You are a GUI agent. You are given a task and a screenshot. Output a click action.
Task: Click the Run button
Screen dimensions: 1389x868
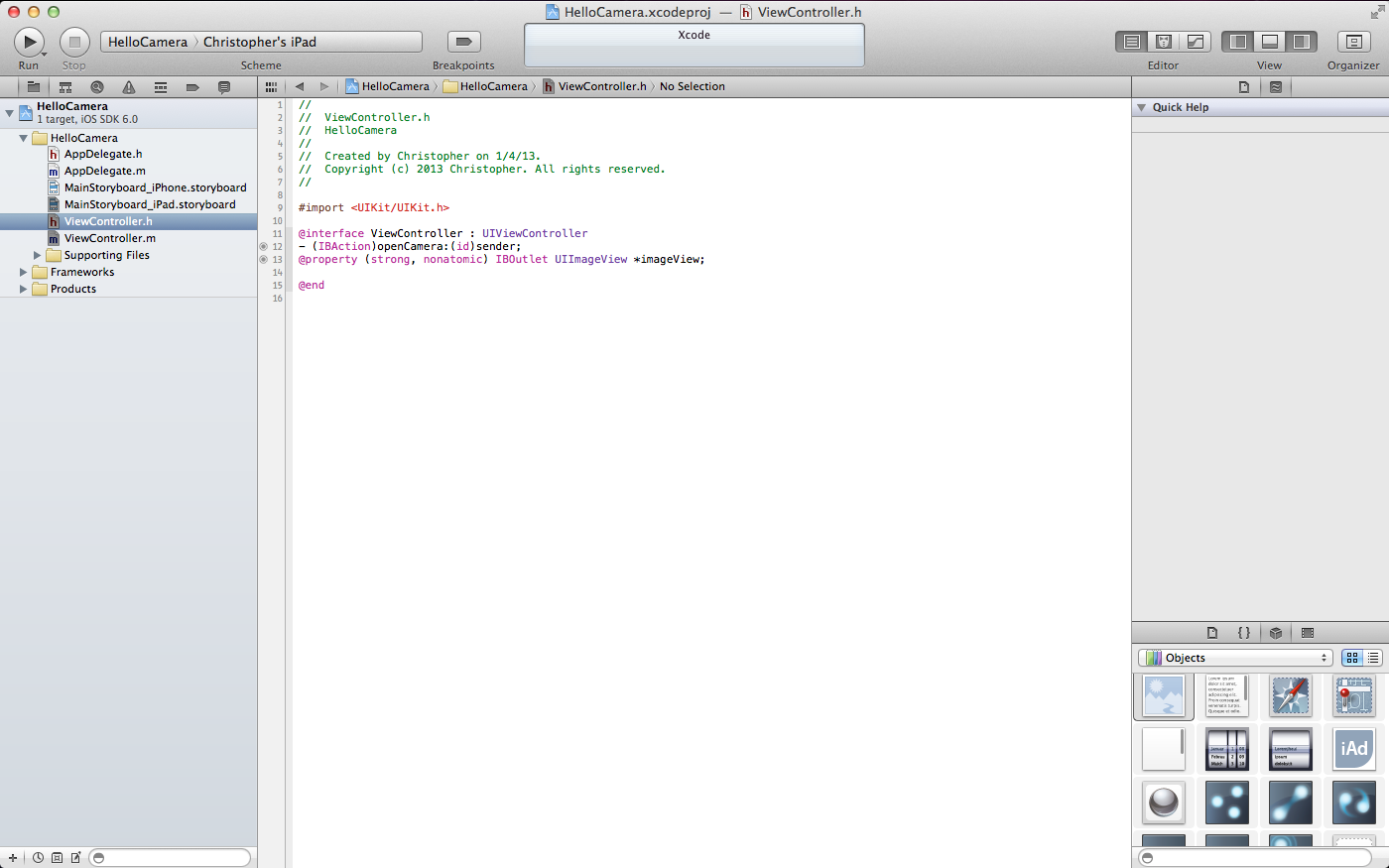[x=30, y=42]
